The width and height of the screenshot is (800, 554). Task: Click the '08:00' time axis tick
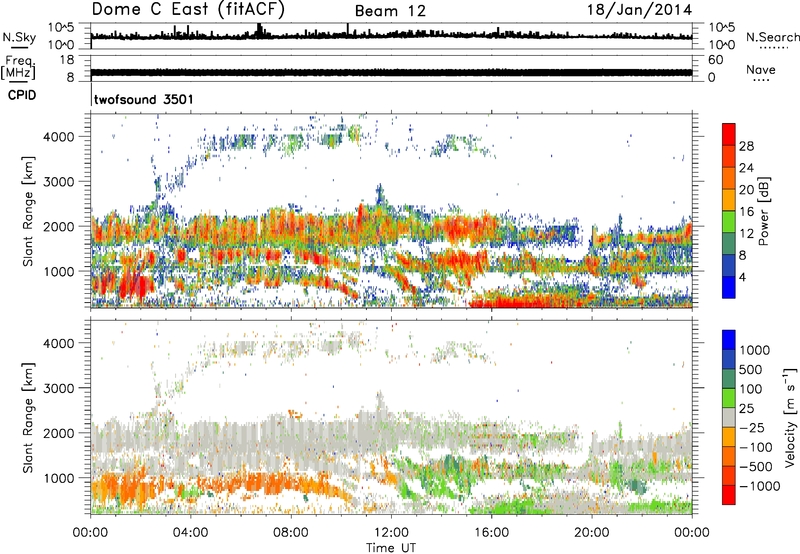tap(291, 533)
